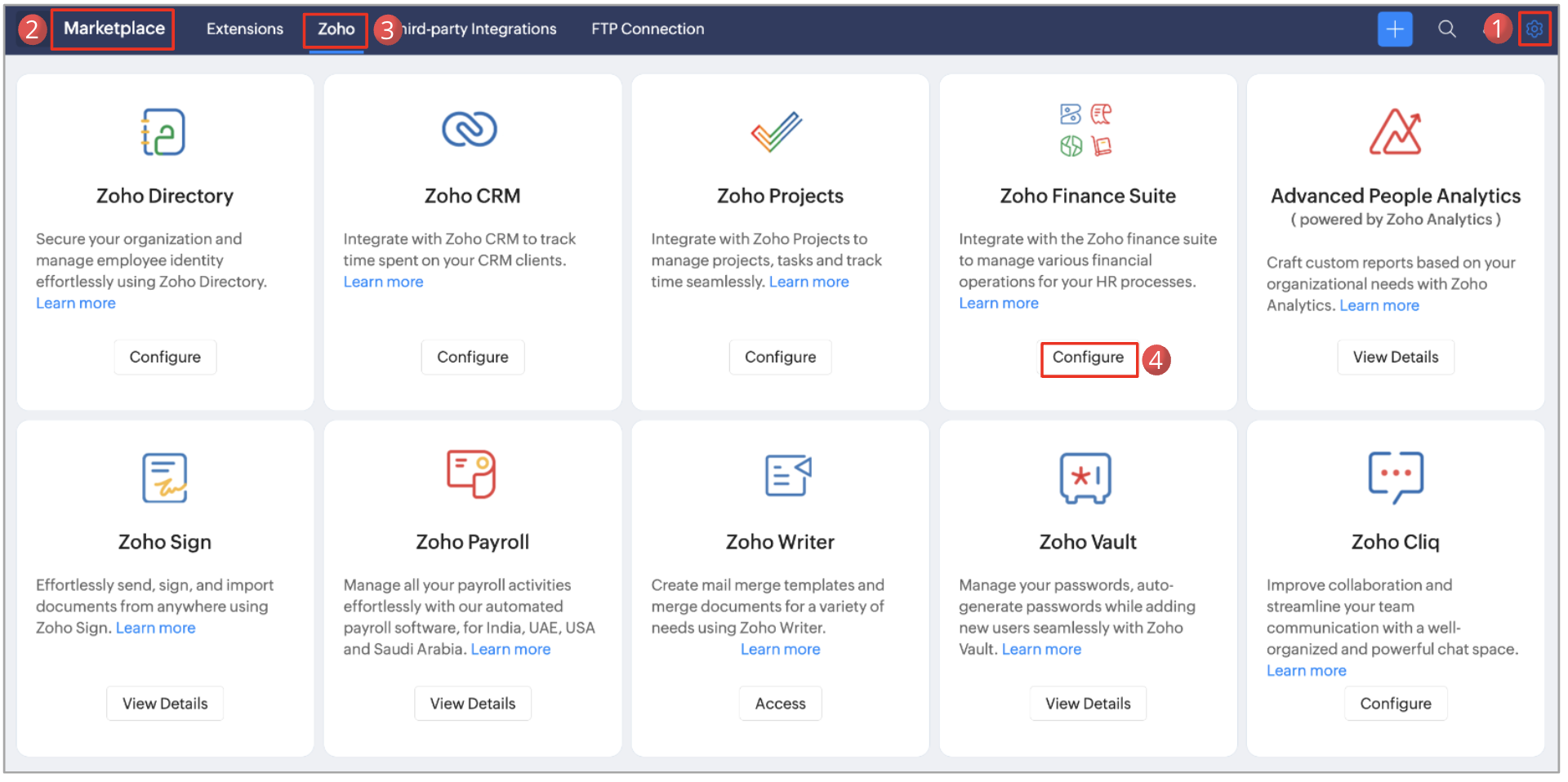This screenshot has height=782, width=1568.
Task: Click the Zoho Payroll icon
Action: pyautogui.click(x=471, y=474)
